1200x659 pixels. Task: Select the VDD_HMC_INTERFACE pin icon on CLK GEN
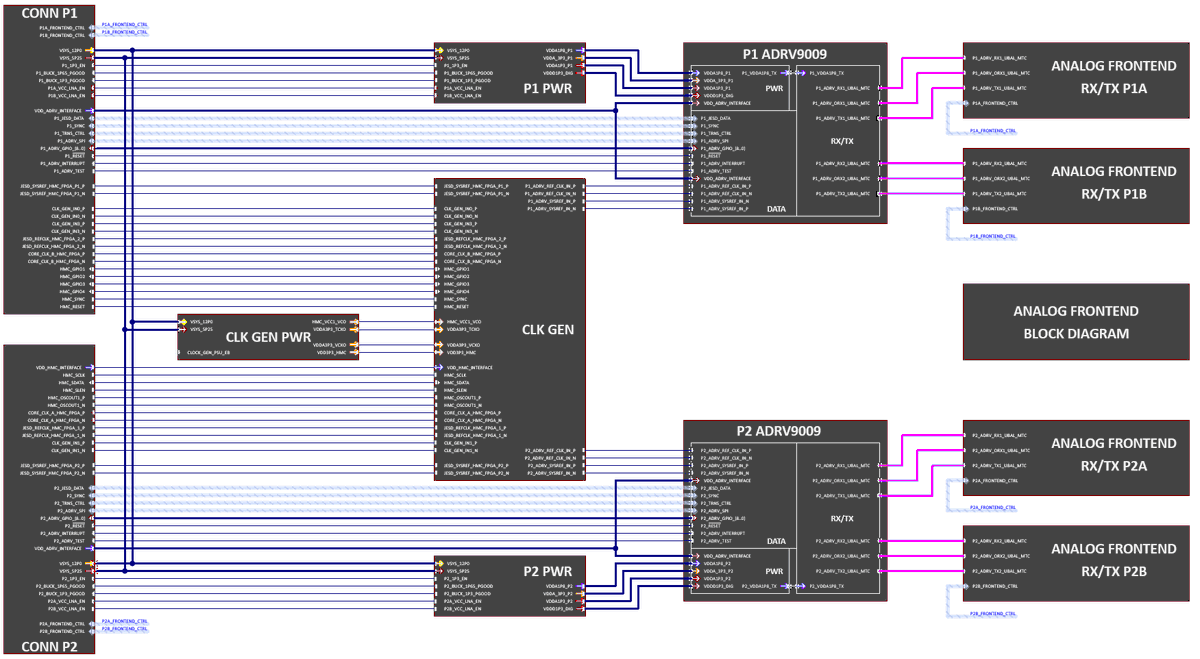440,367
